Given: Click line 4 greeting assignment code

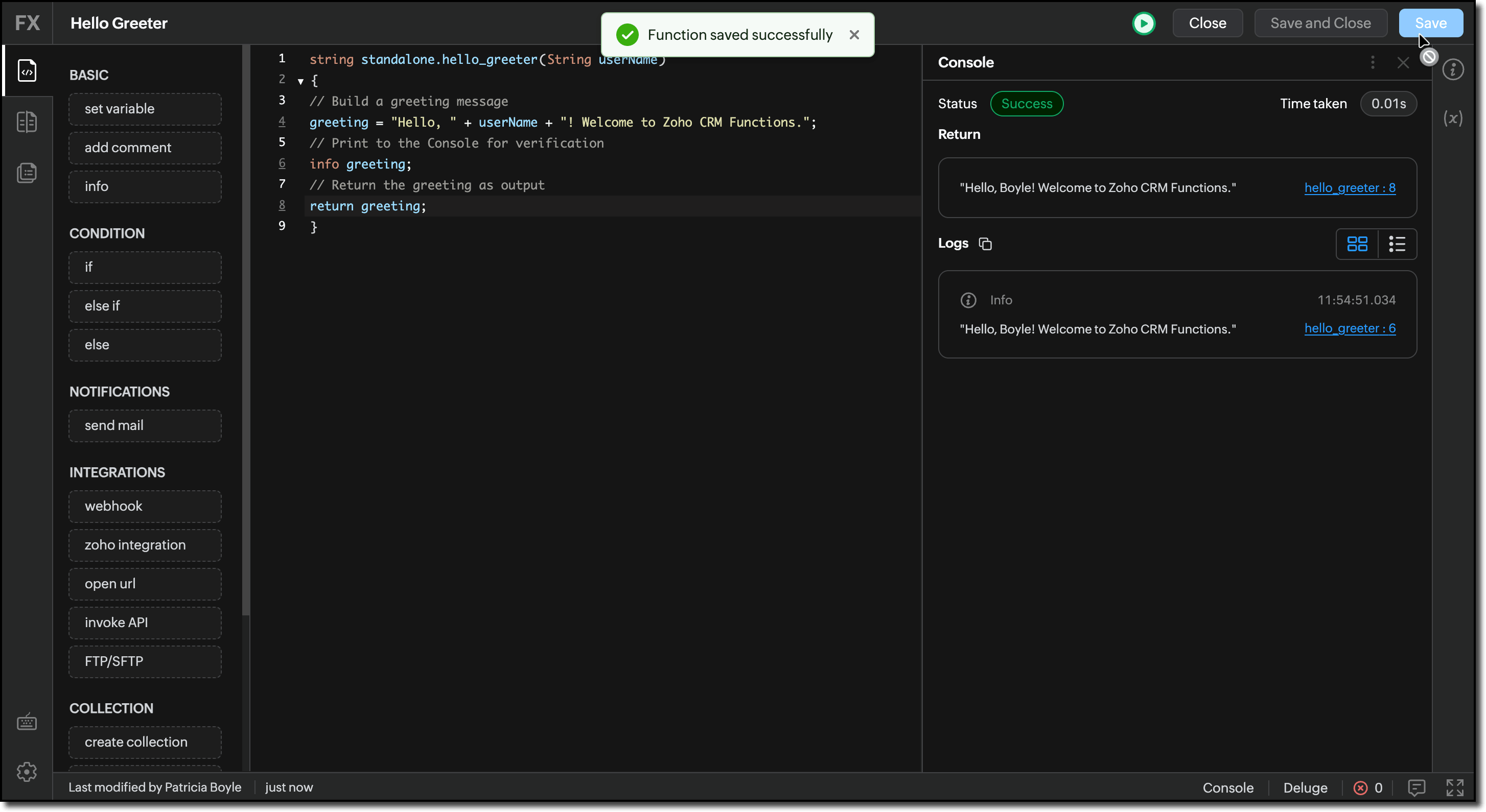Looking at the screenshot, I should tap(563, 122).
